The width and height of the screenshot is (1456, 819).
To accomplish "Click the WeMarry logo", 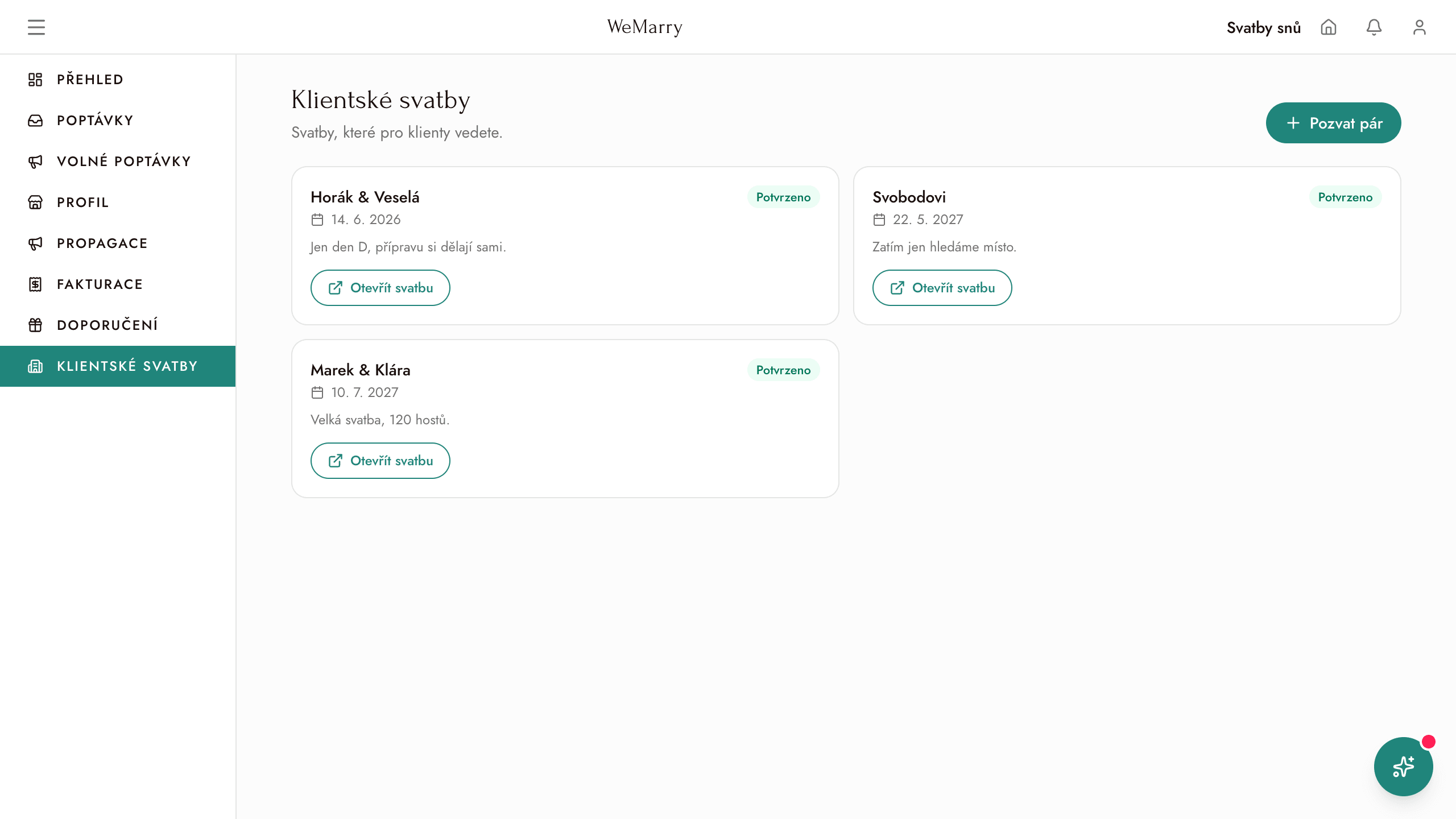I will 644,27.
